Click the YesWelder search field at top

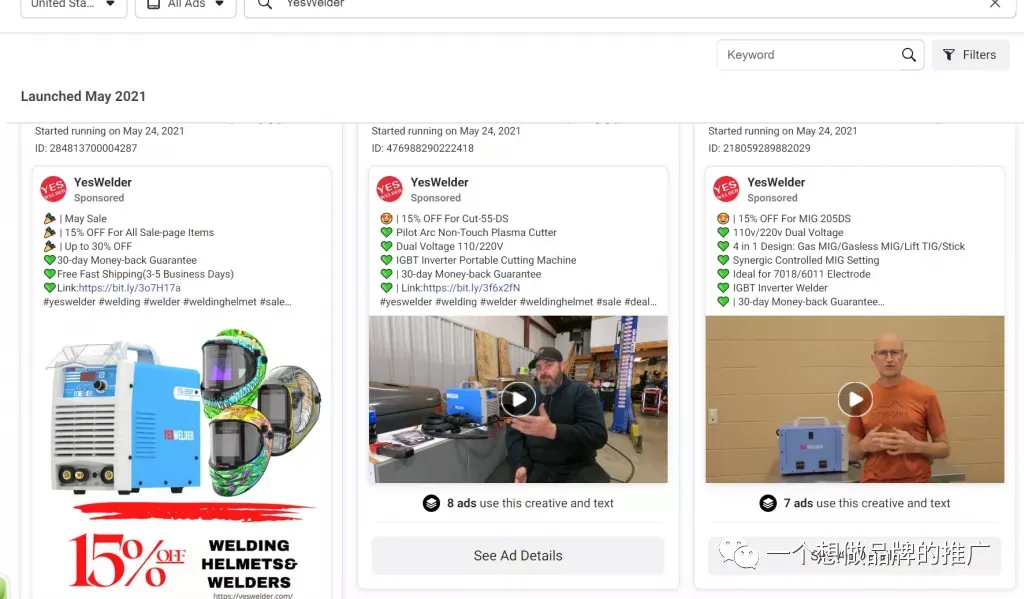(x=631, y=5)
